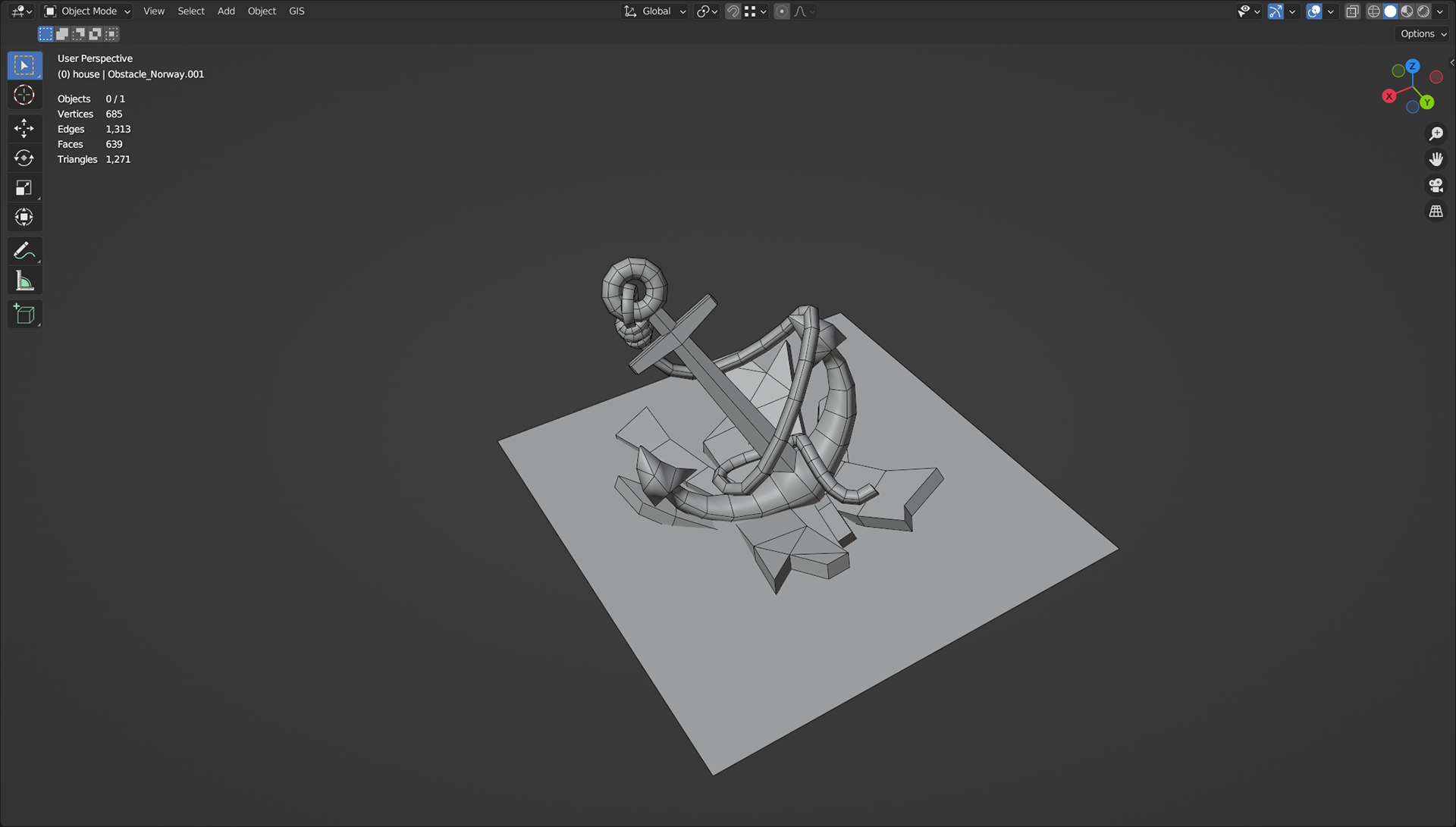Select the Cursor tool in toolbar

coord(24,96)
